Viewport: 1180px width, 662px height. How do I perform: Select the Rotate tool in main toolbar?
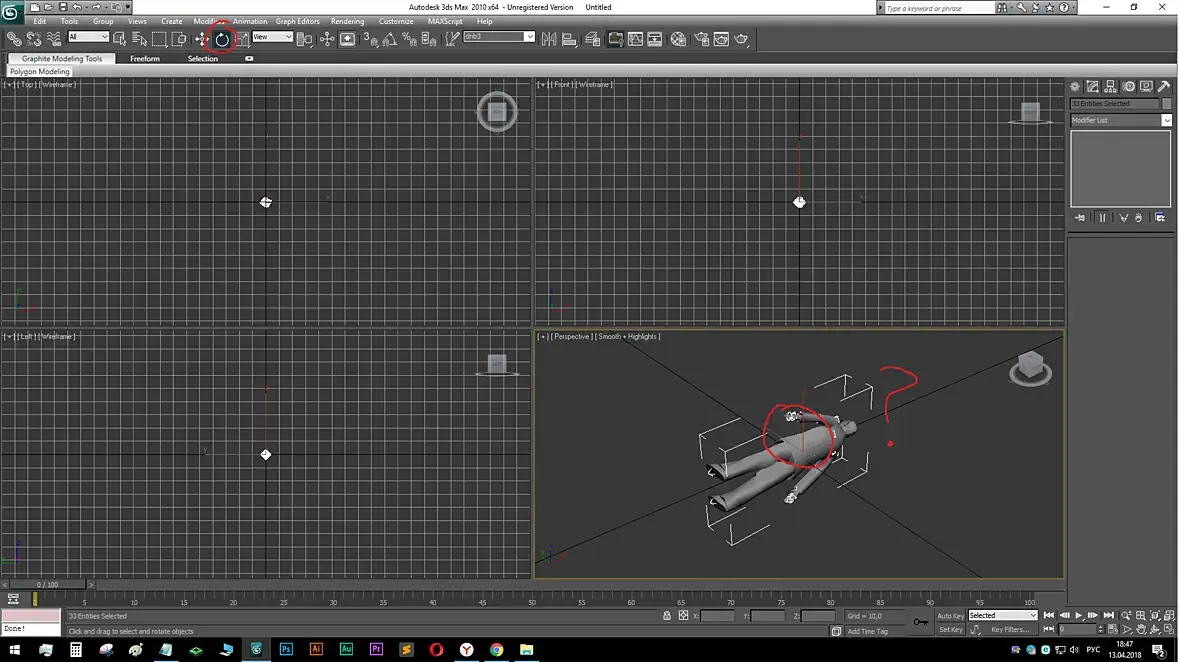[222, 39]
